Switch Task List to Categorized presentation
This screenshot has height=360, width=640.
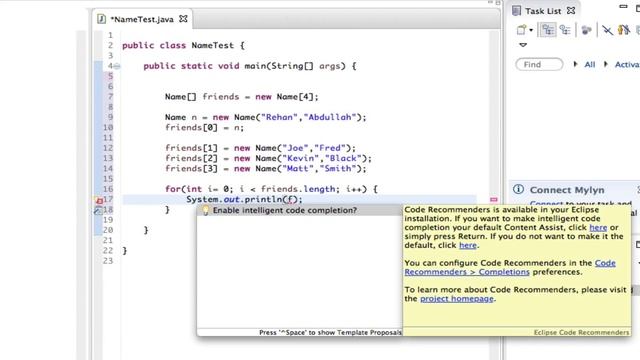click(x=548, y=30)
